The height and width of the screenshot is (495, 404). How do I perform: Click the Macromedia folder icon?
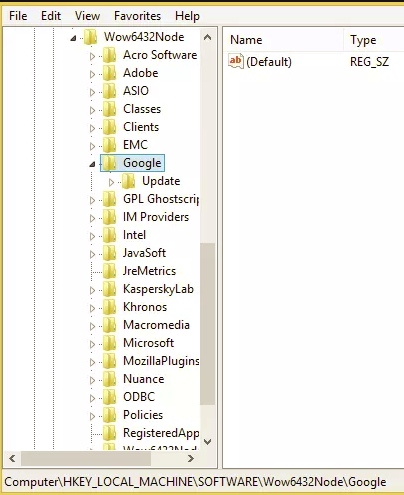[x=109, y=325]
